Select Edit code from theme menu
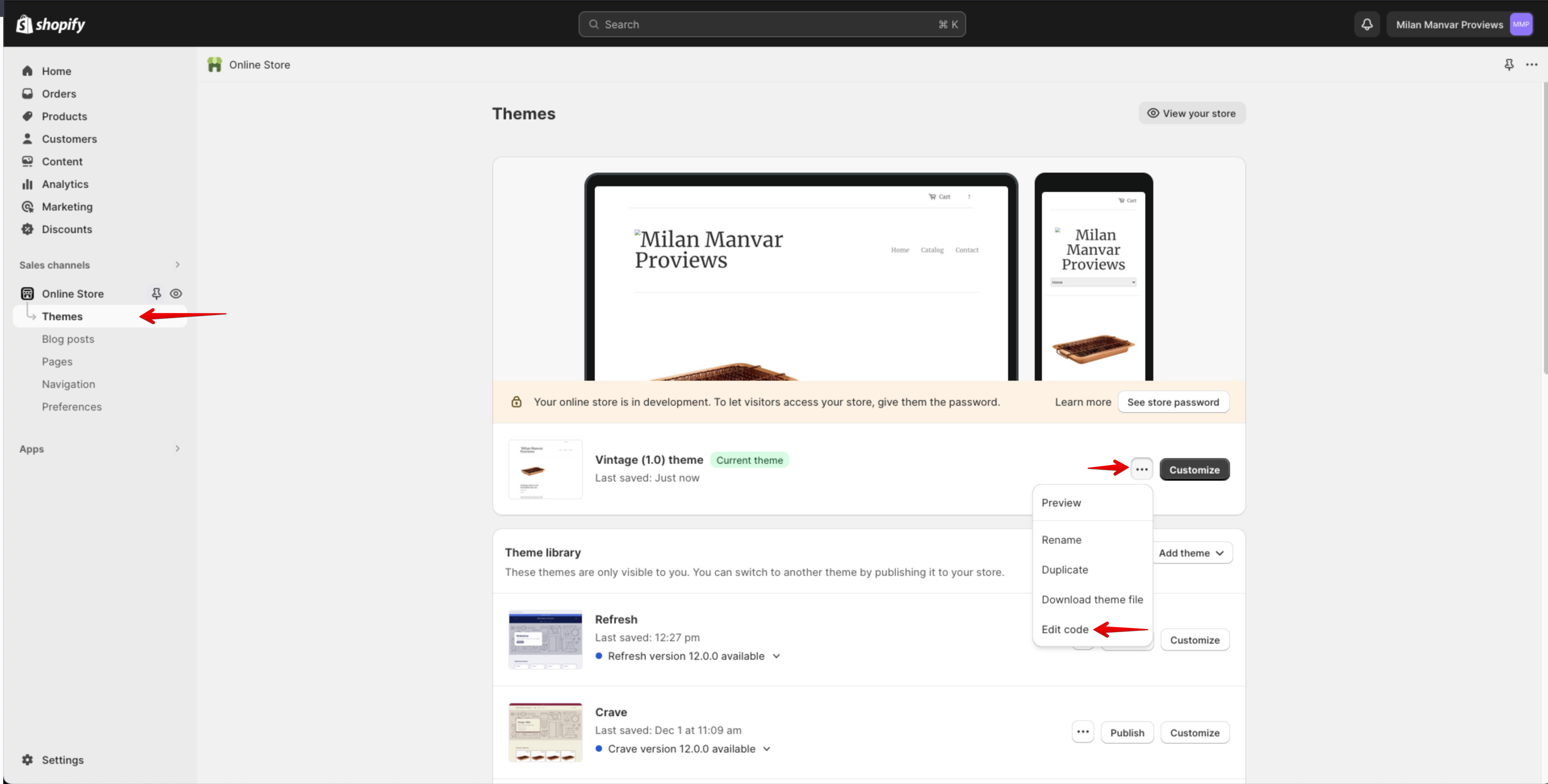This screenshot has width=1548, height=784. [x=1092, y=629]
